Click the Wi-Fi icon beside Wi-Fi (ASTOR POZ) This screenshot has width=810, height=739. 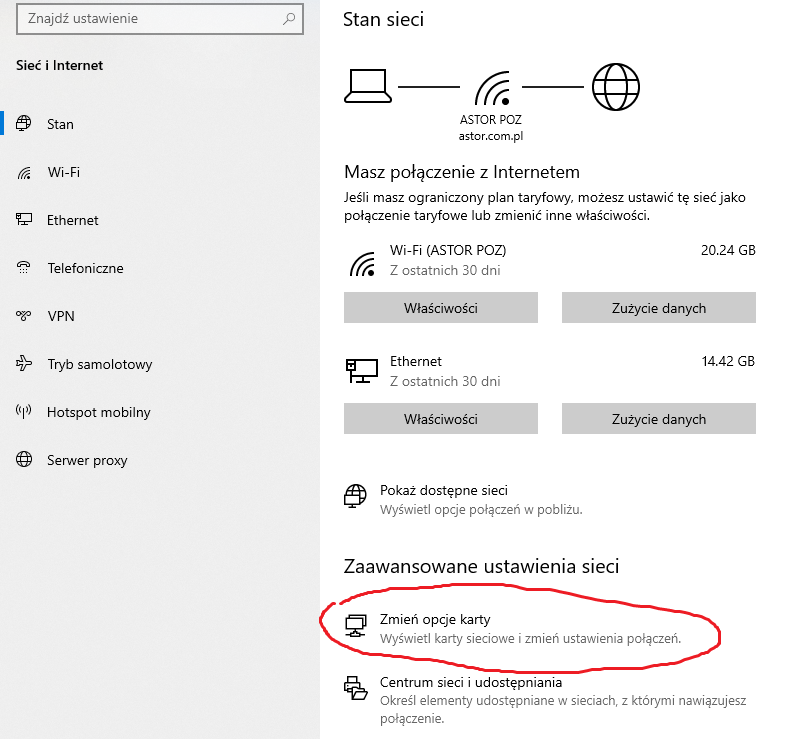pos(362,263)
